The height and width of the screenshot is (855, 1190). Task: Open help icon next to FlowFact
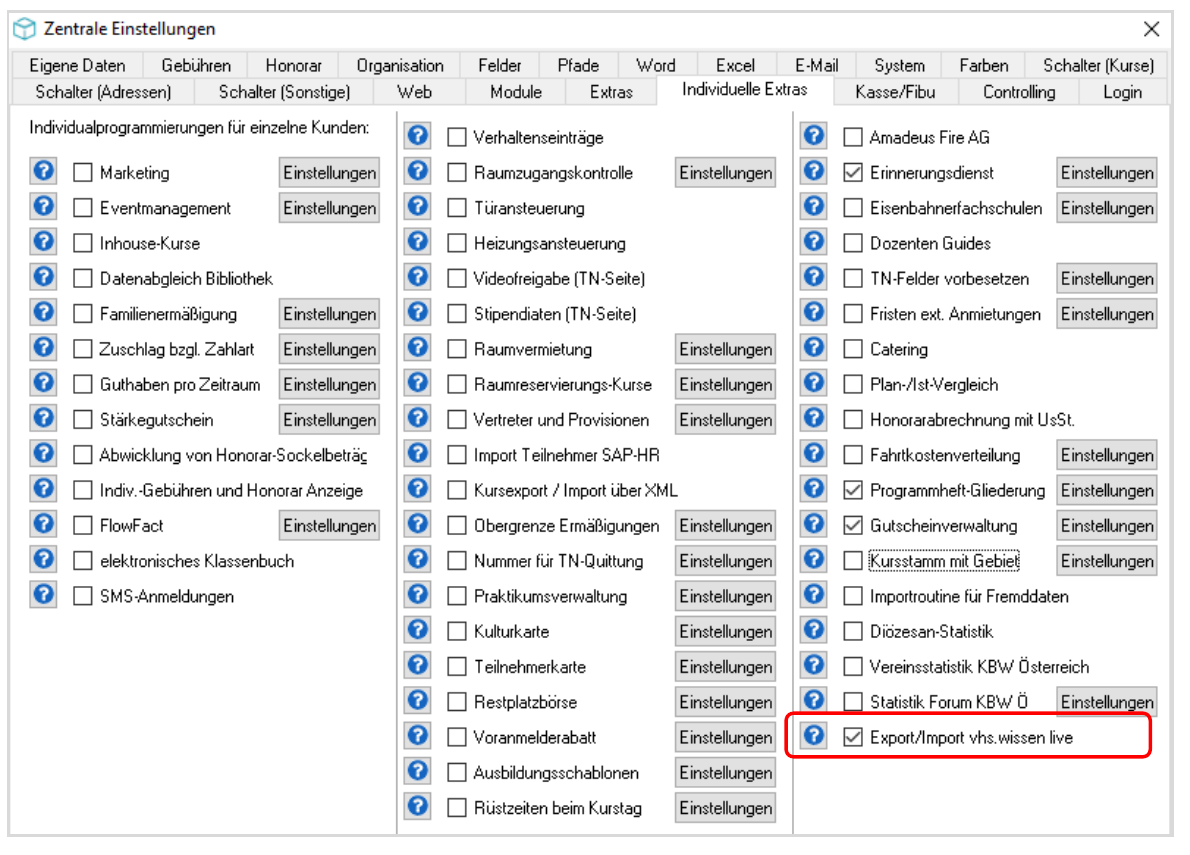coord(44,524)
